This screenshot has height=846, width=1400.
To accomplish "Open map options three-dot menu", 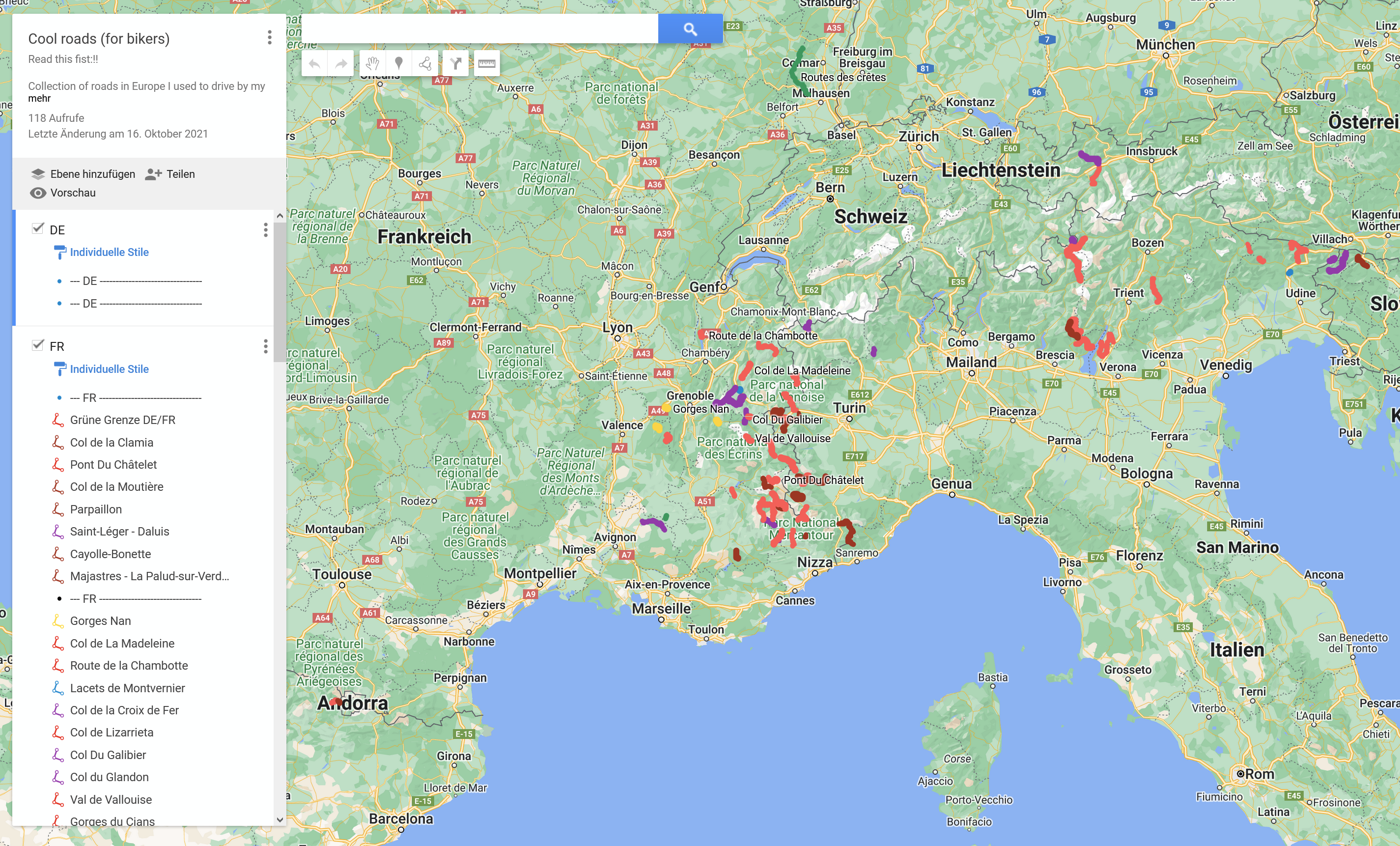I will pyautogui.click(x=269, y=37).
